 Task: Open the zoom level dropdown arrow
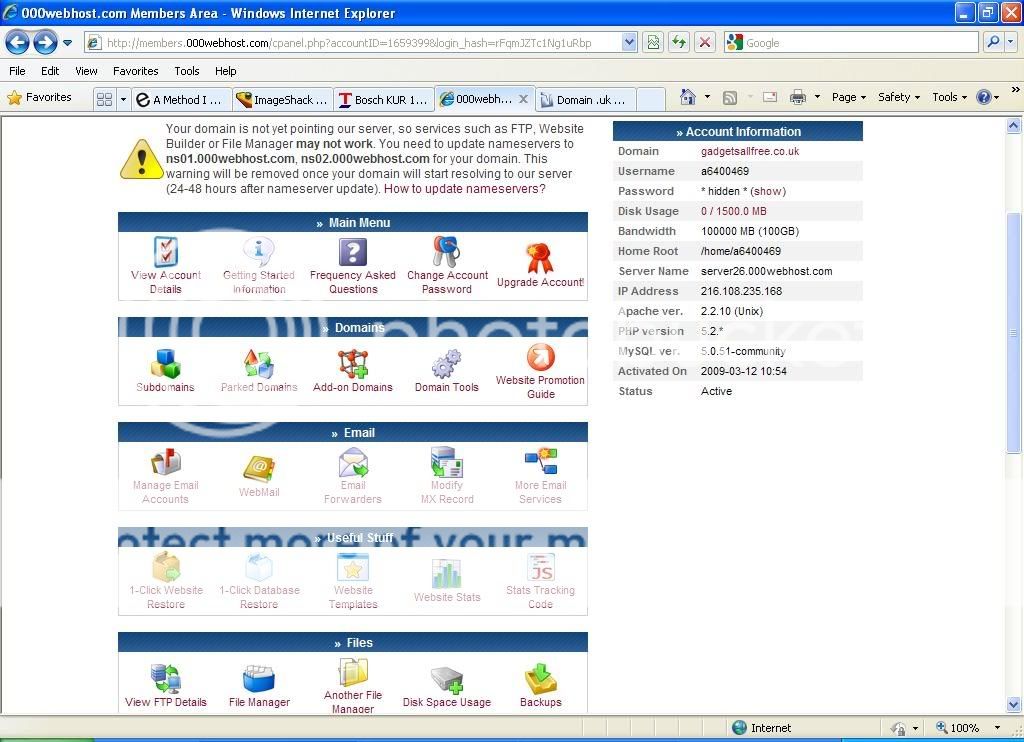tap(997, 728)
